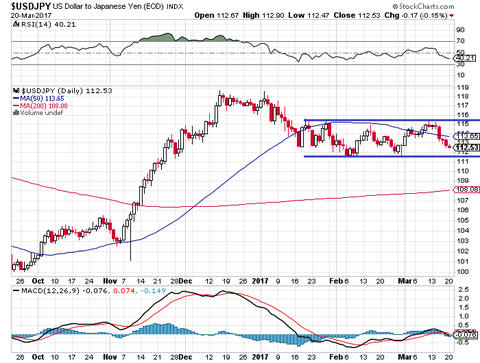Image resolution: width=480 pixels, height=363 pixels.
Task: Click the price axis value 119
Action: [x=463, y=88]
